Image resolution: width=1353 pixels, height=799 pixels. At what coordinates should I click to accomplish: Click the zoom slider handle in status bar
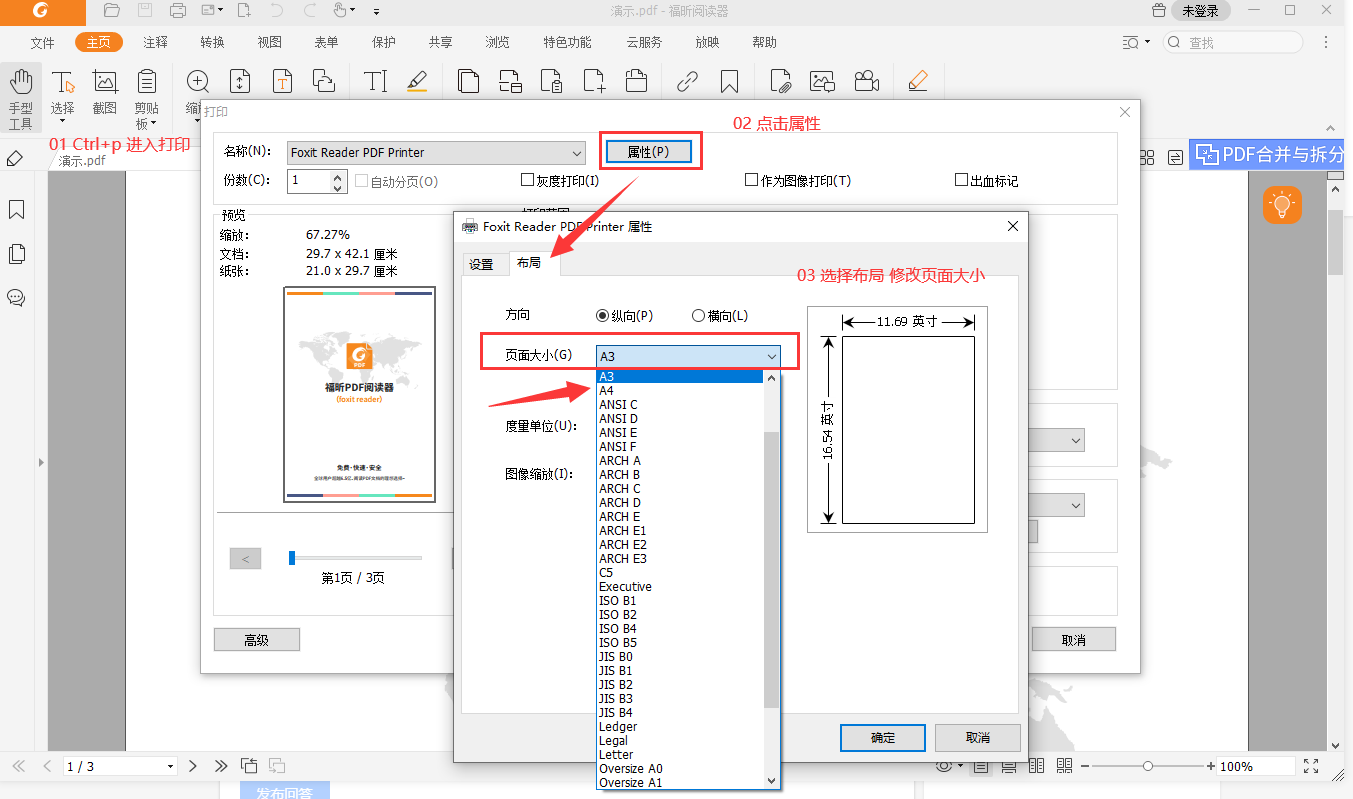point(1148,766)
